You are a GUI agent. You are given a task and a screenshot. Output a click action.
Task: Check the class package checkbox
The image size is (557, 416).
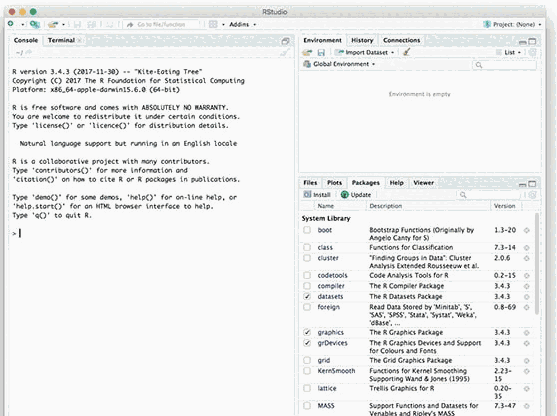pyautogui.click(x=307, y=247)
